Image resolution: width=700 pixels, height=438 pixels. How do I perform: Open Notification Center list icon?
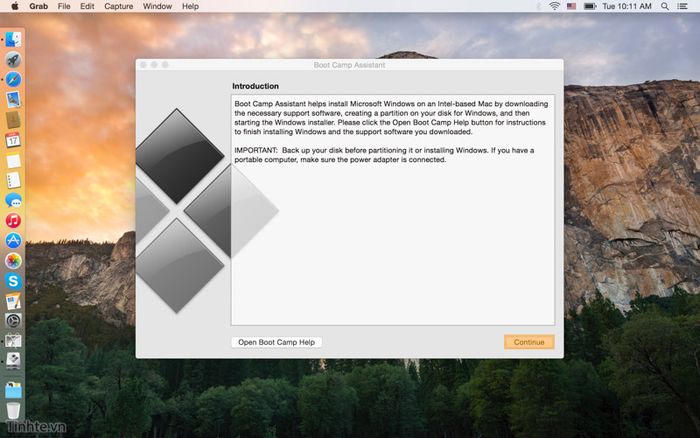click(683, 6)
